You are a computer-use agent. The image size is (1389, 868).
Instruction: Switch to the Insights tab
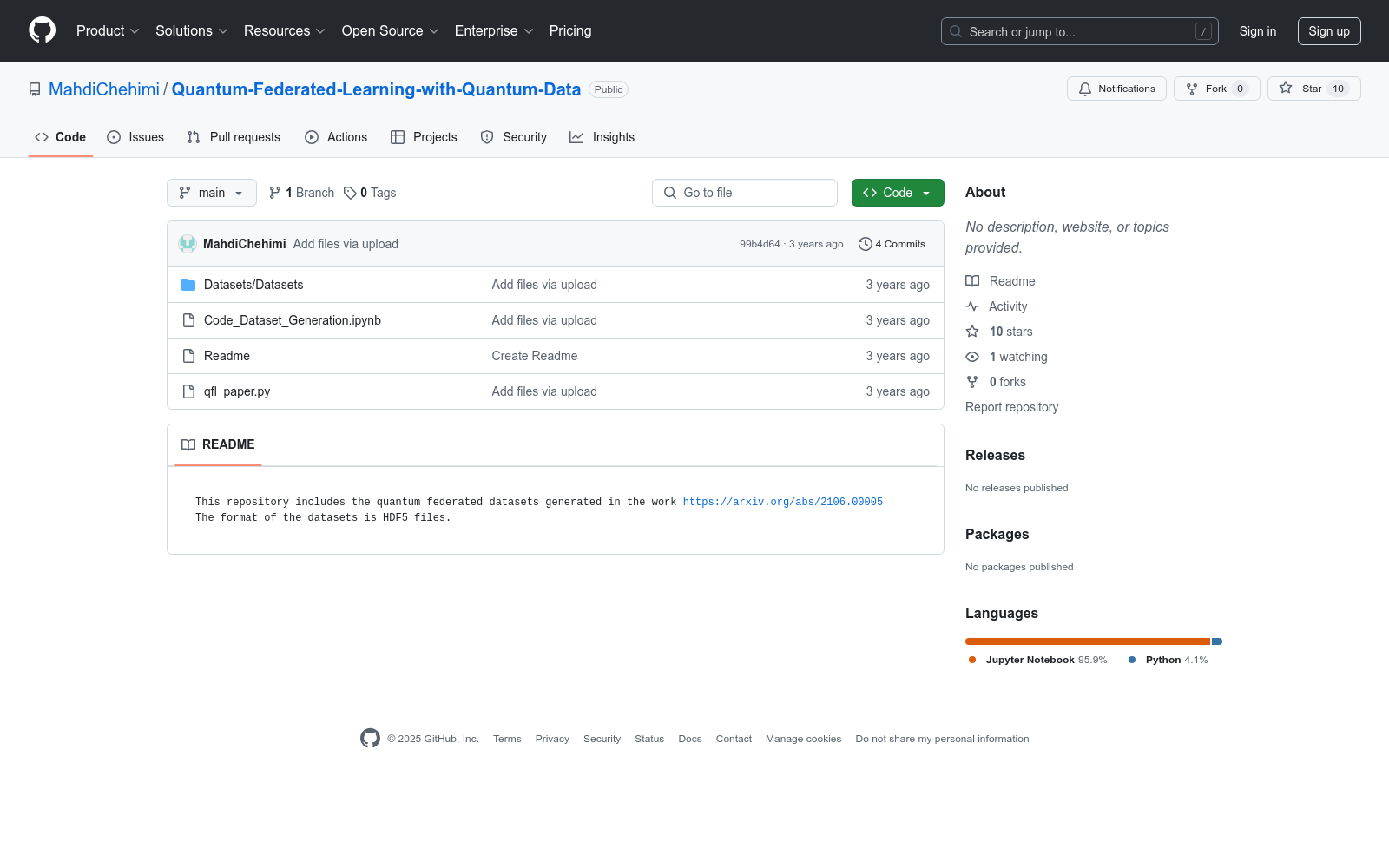tap(602, 137)
